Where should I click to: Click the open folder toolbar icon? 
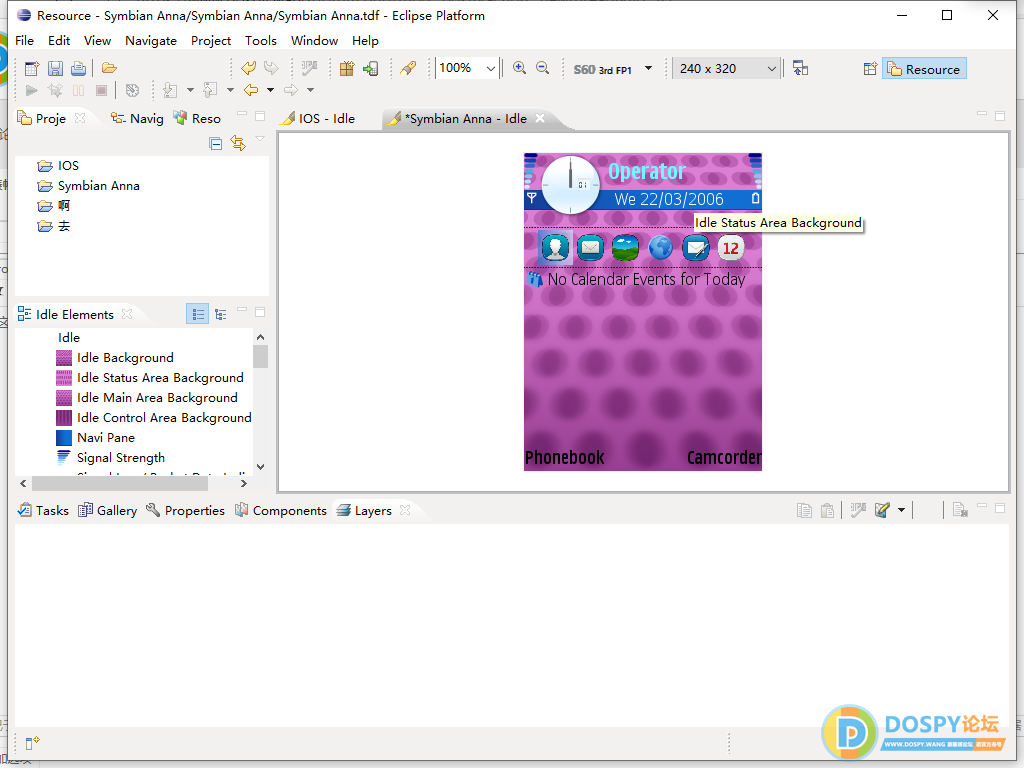click(x=109, y=68)
